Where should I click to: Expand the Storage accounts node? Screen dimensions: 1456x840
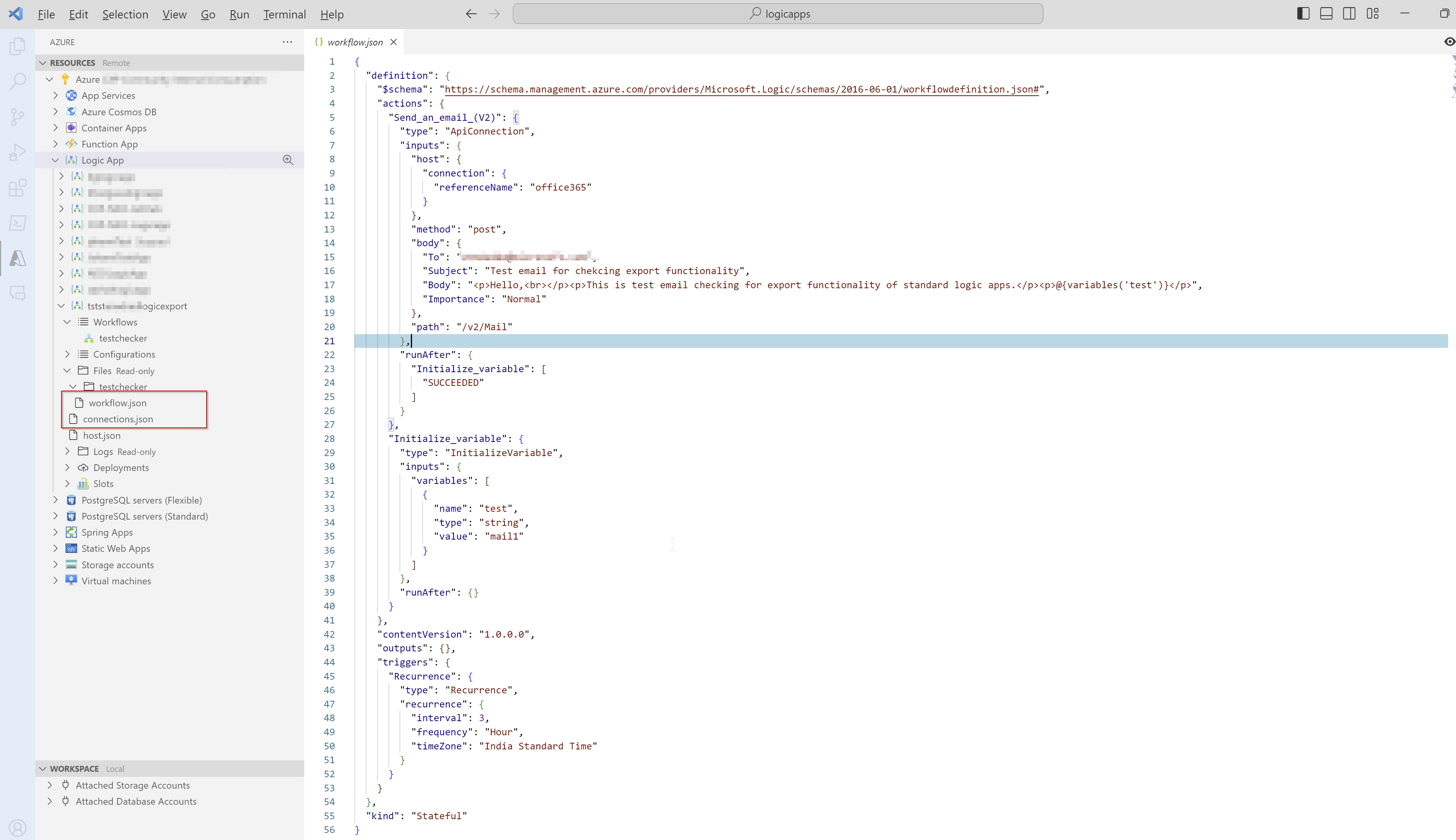[x=55, y=565]
